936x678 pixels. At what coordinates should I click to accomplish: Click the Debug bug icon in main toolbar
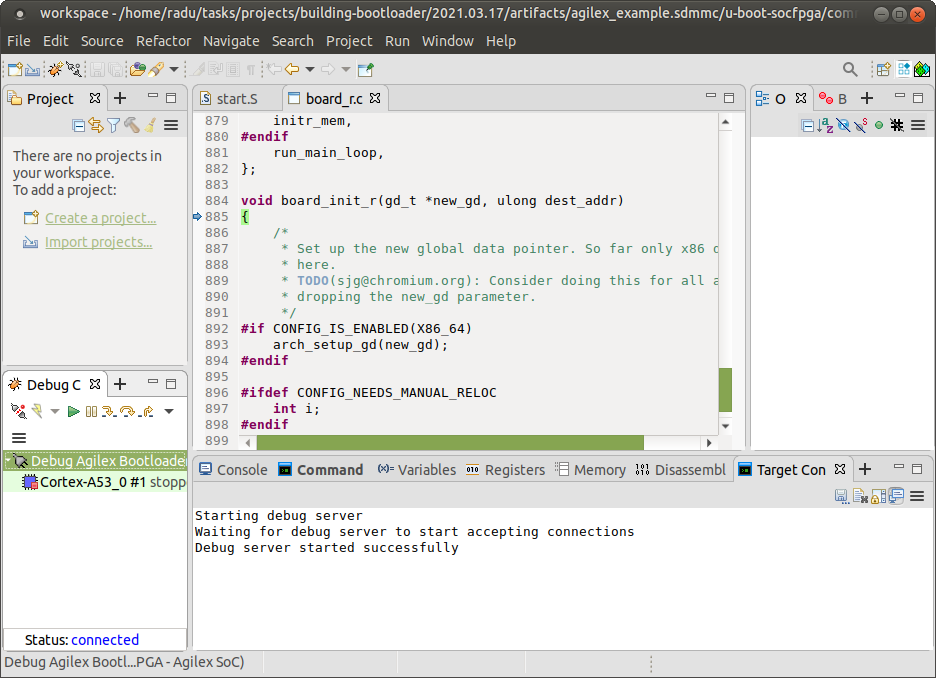[56, 69]
